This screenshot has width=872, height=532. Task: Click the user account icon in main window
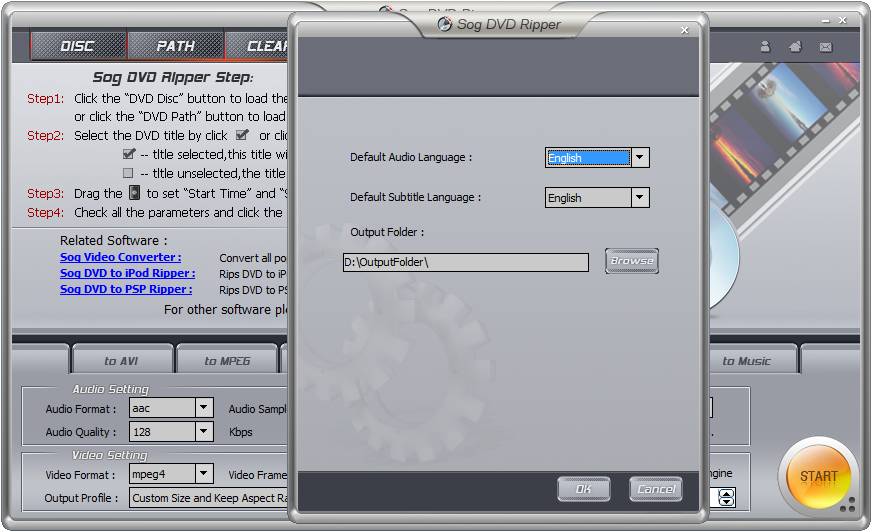point(765,47)
